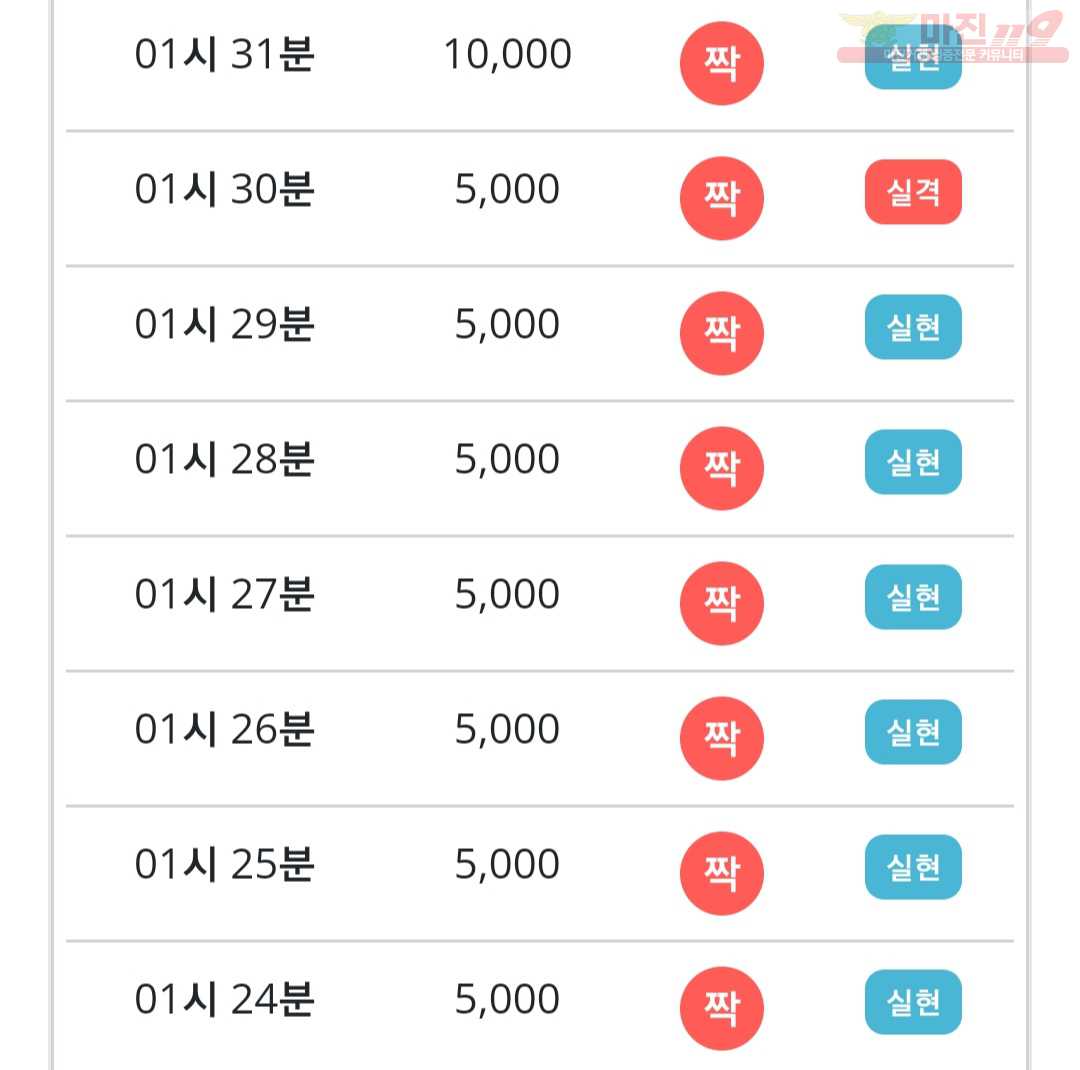This screenshot has height=1070, width=1080.
Task: Click the 01시 24분 time label
Action: [225, 1000]
